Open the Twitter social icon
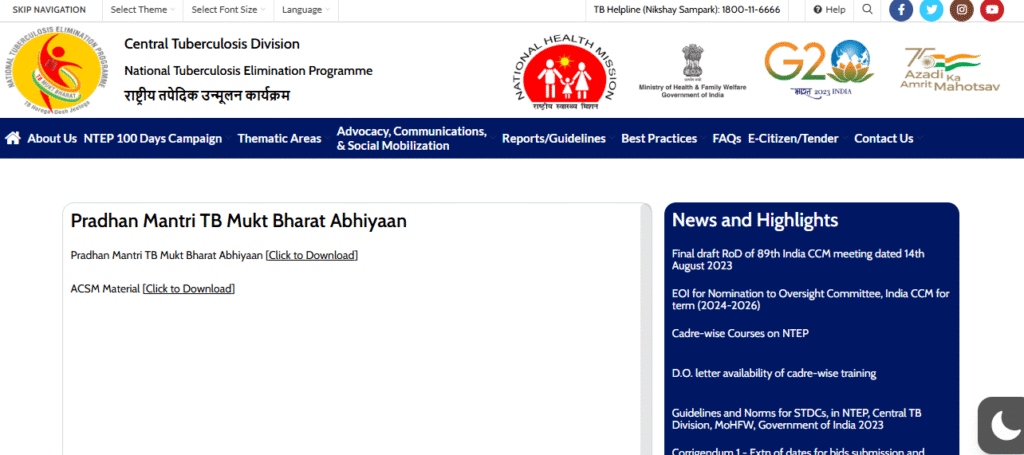The width and height of the screenshot is (1024, 455). coord(931,10)
